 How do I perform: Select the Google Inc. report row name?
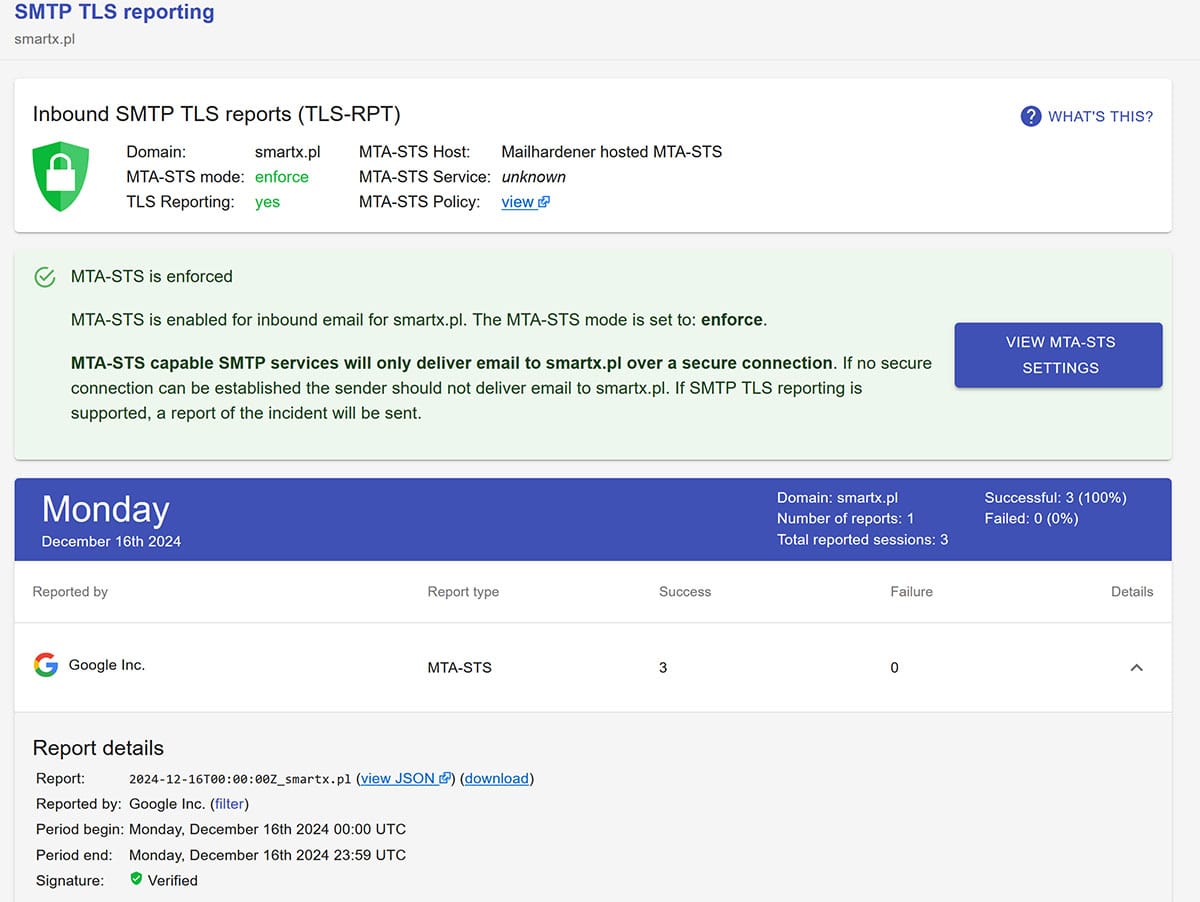tap(107, 665)
